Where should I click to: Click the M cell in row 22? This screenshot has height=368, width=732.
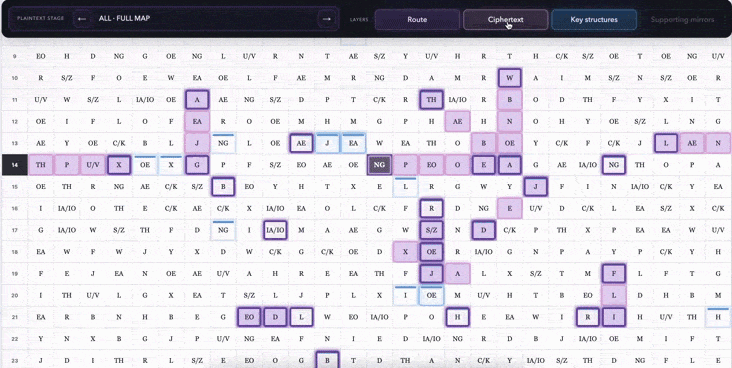coord(640,339)
